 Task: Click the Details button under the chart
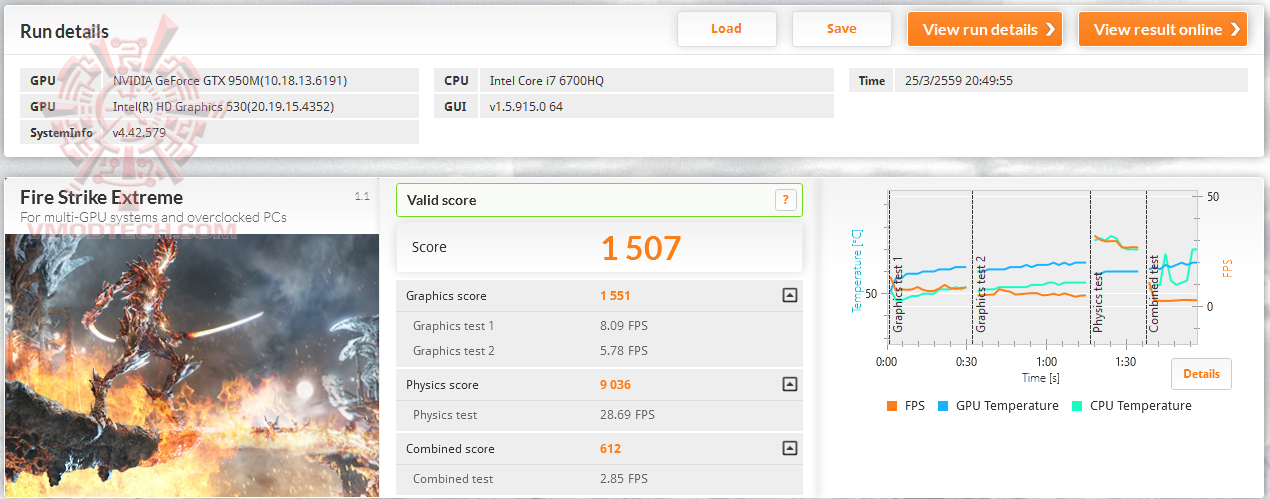(1201, 374)
